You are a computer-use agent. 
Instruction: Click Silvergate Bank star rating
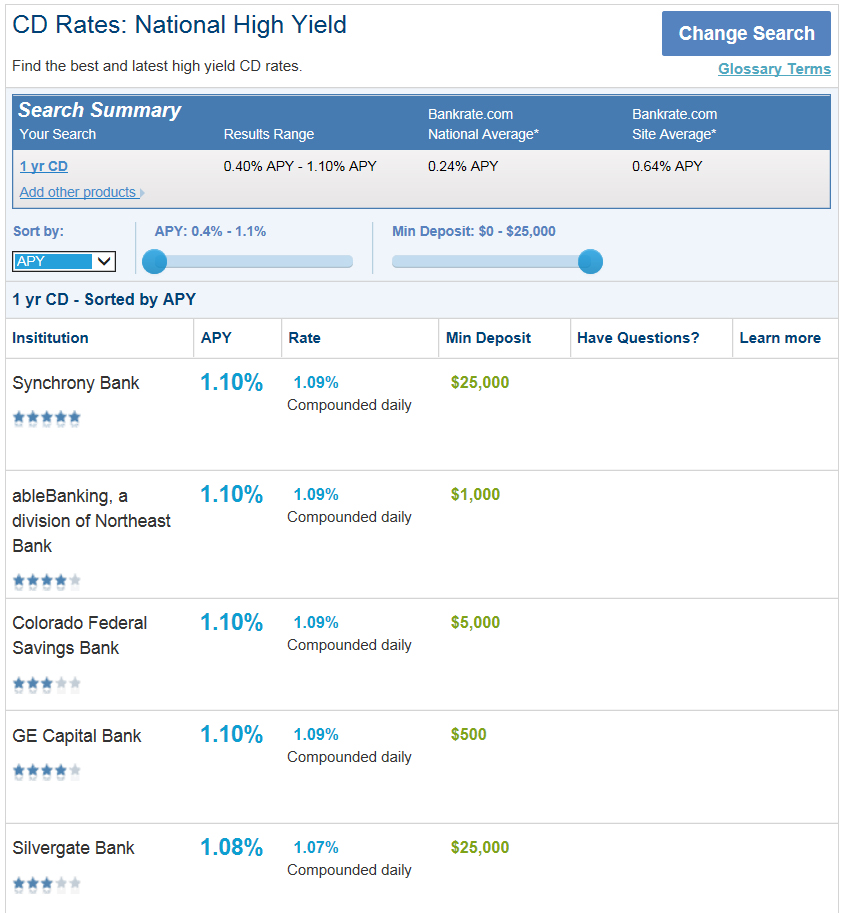47,883
